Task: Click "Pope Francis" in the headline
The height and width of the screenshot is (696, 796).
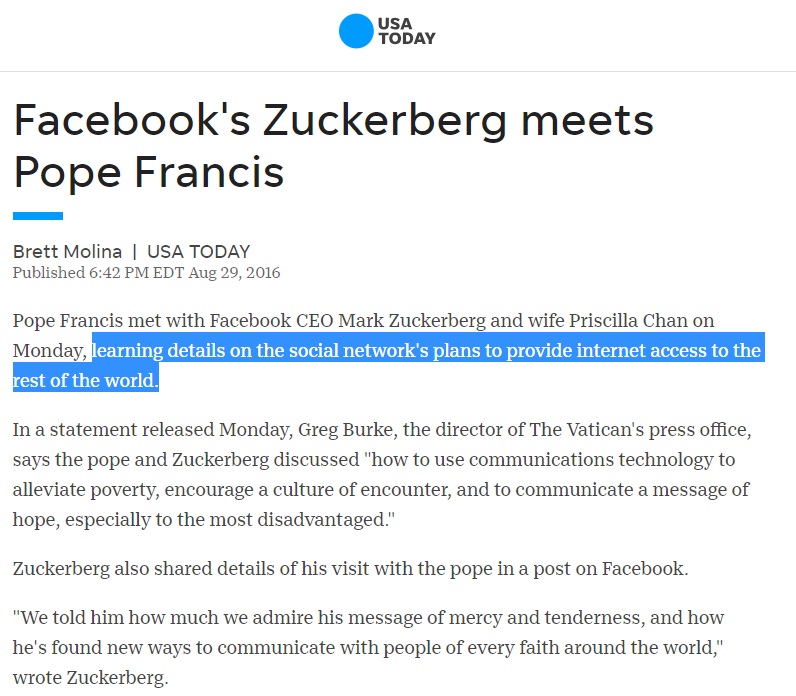Action: tap(148, 172)
